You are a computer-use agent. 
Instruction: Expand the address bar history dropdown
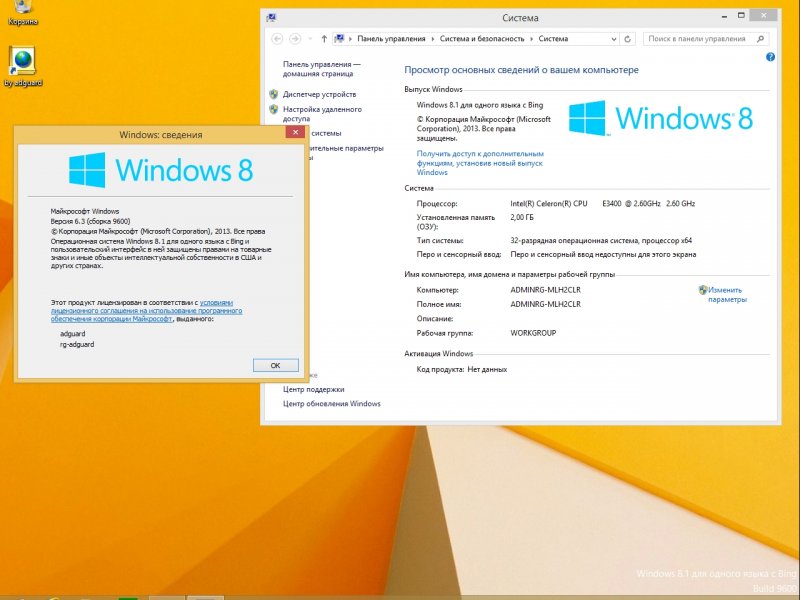click(x=614, y=39)
